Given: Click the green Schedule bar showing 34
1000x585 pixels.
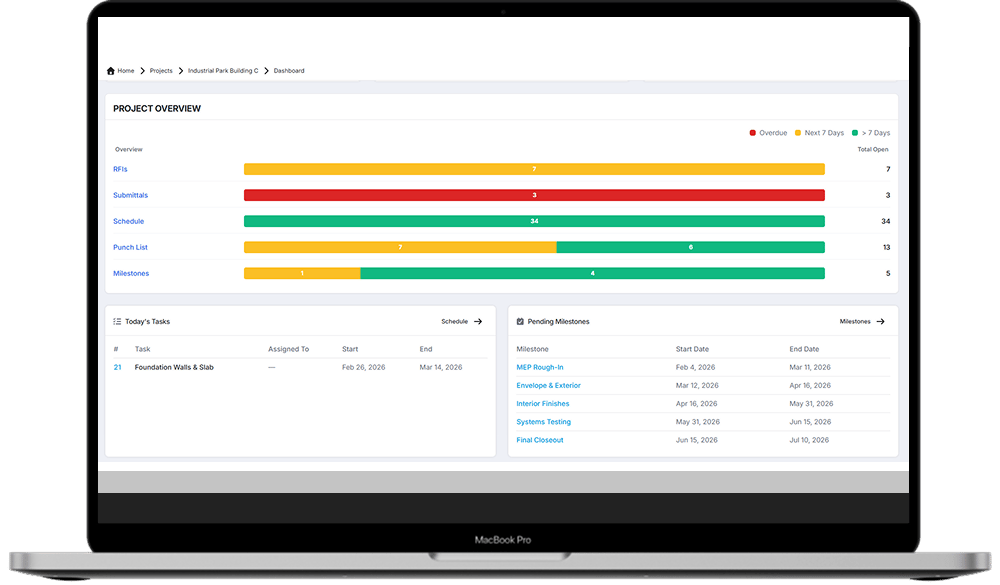Looking at the screenshot, I should [x=534, y=221].
